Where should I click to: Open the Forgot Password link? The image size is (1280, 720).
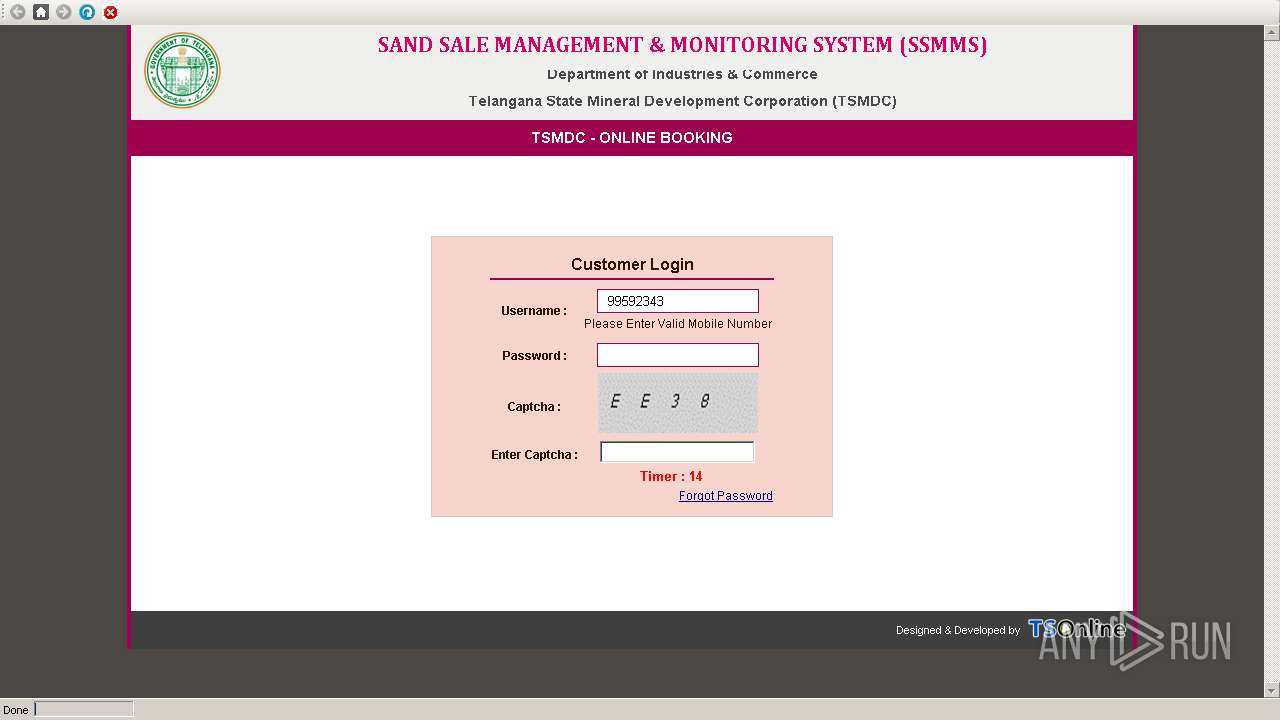(726, 496)
